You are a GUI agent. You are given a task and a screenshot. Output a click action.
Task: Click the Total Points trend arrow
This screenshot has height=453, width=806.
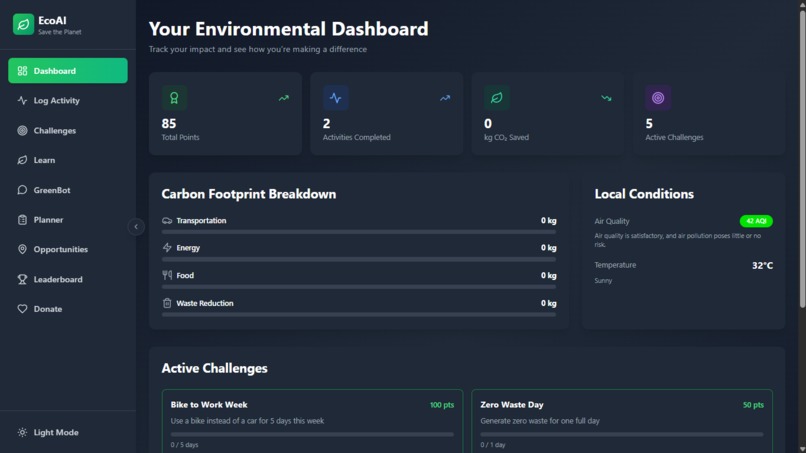[284, 98]
